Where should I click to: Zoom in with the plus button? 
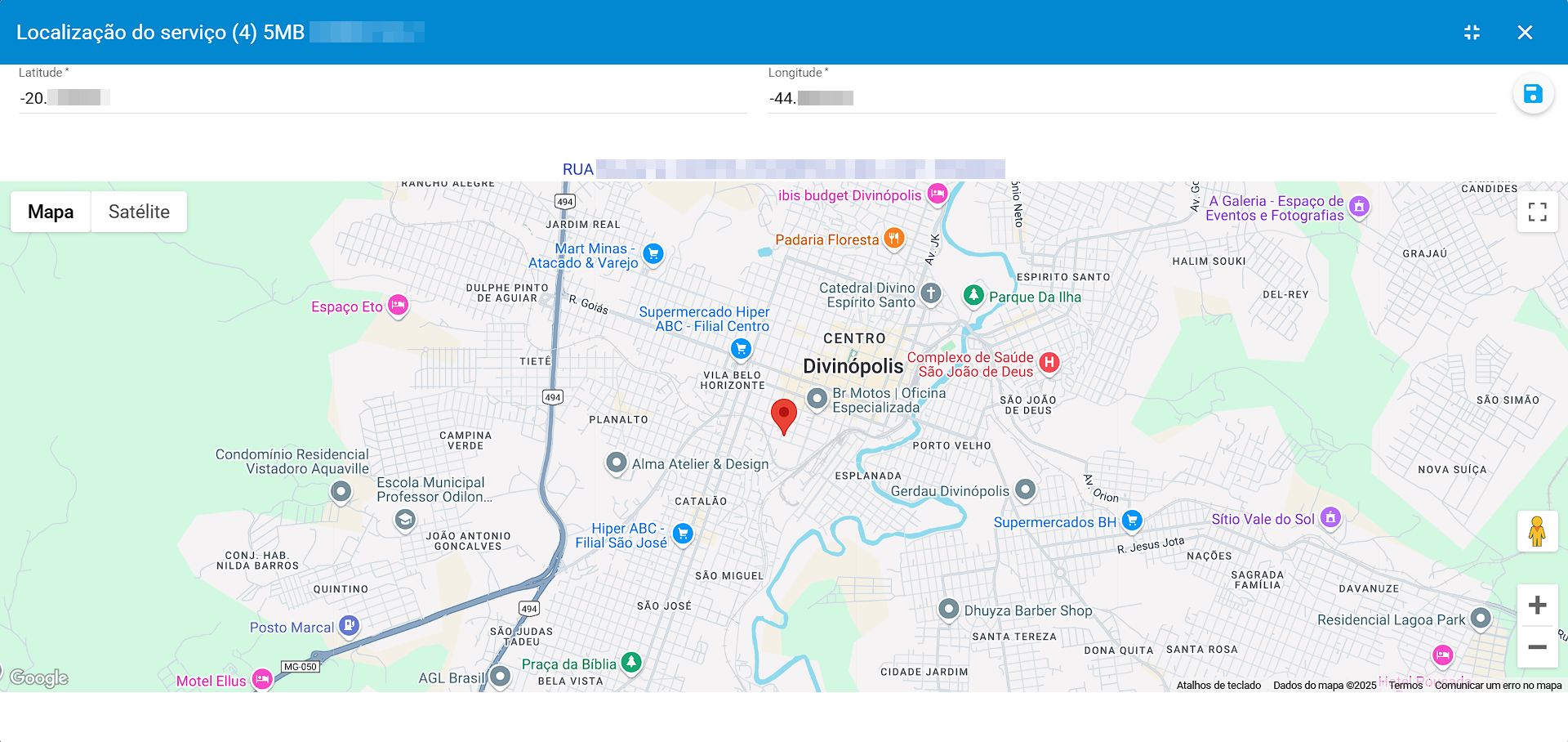point(1537,606)
